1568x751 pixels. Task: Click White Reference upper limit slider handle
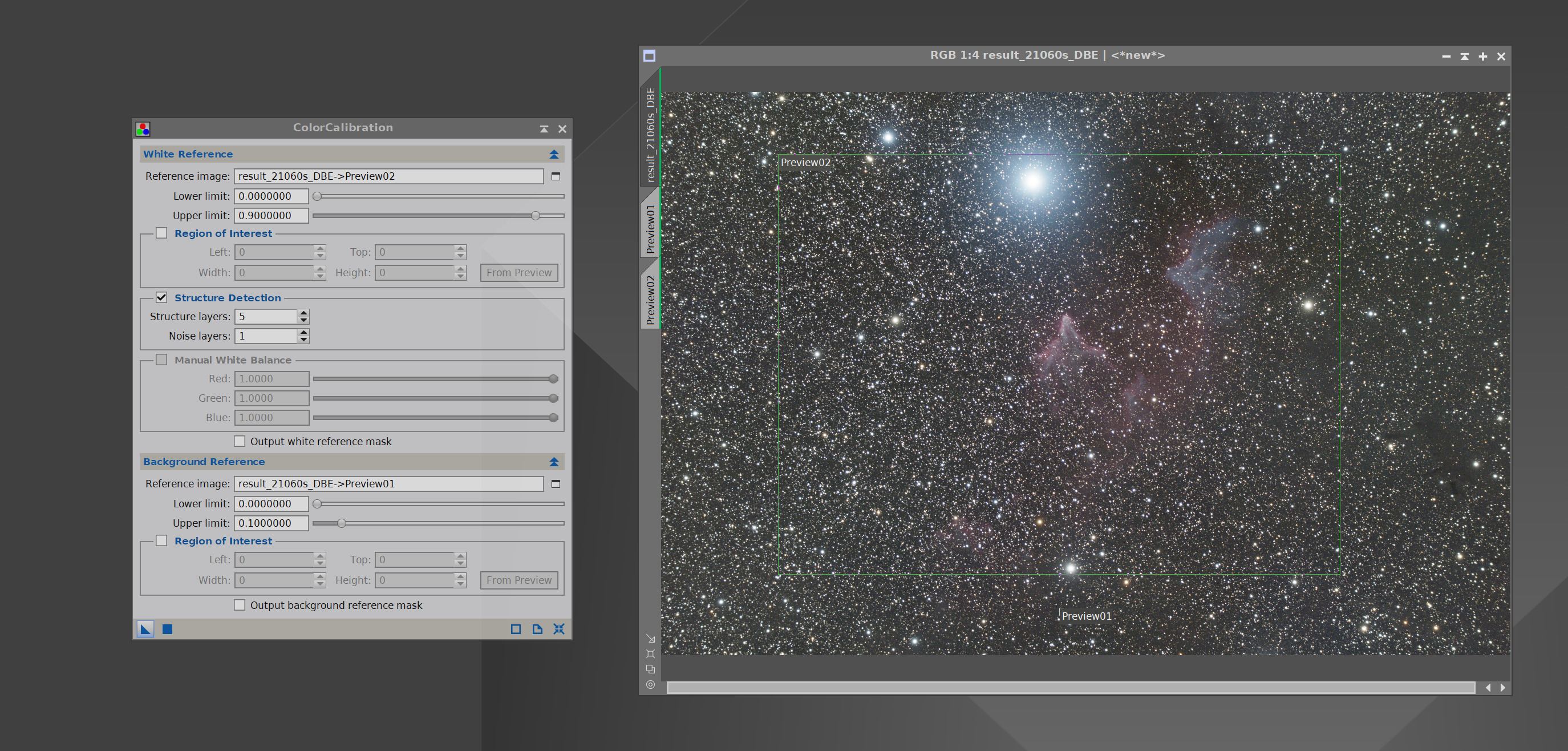click(x=535, y=216)
